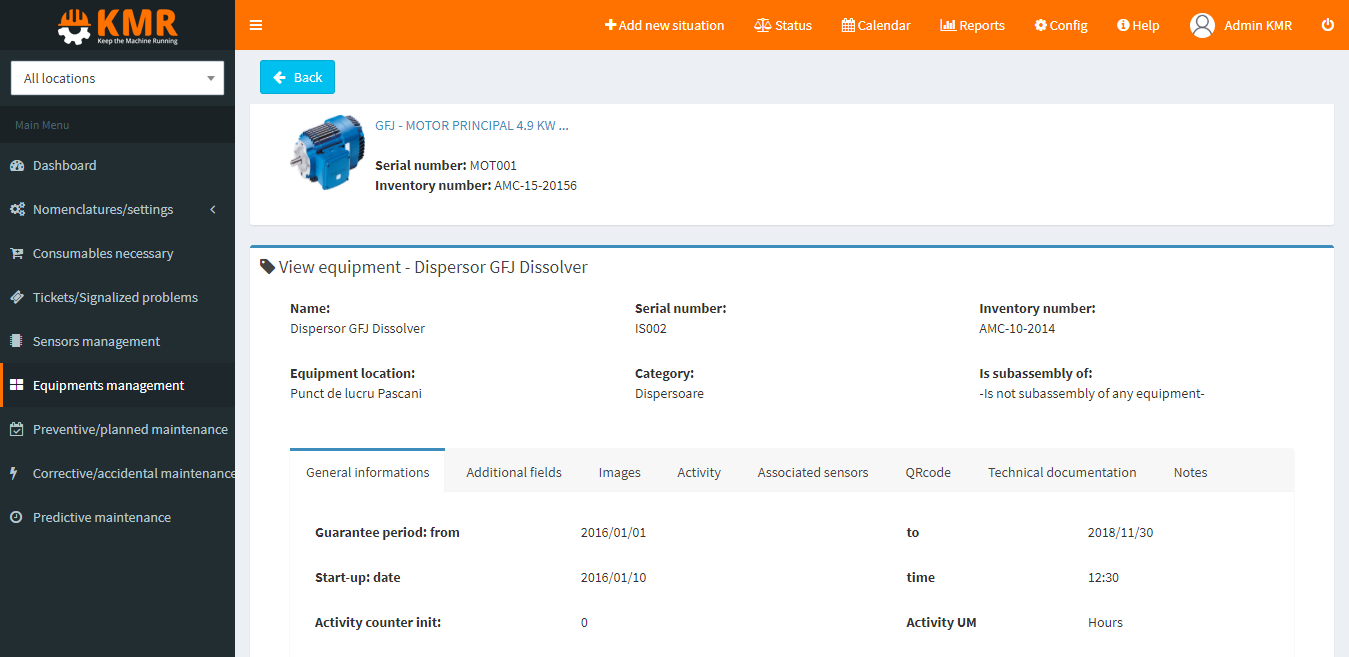Toggle the sidebar hamburger menu icon
This screenshot has height=657, width=1349.
[256, 25]
